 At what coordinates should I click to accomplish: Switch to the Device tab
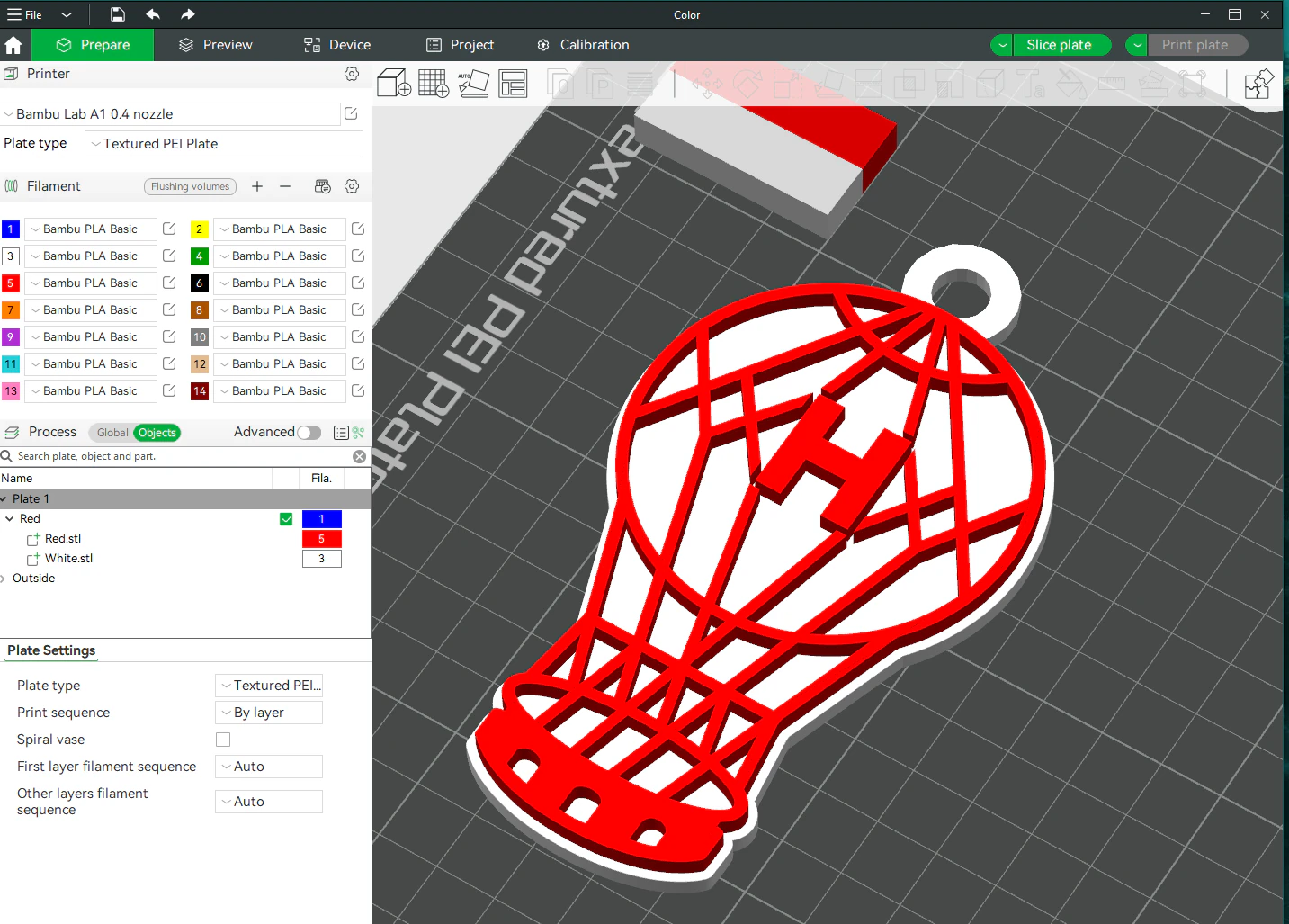point(337,45)
